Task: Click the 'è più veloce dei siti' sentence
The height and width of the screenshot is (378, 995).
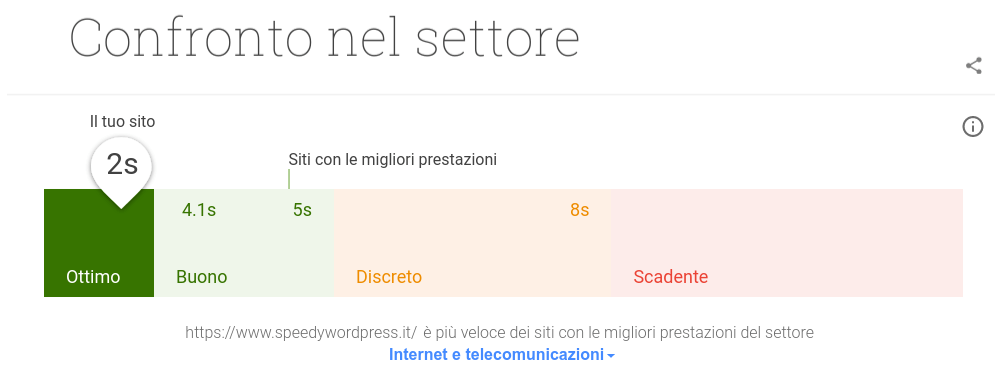Action: [619, 332]
